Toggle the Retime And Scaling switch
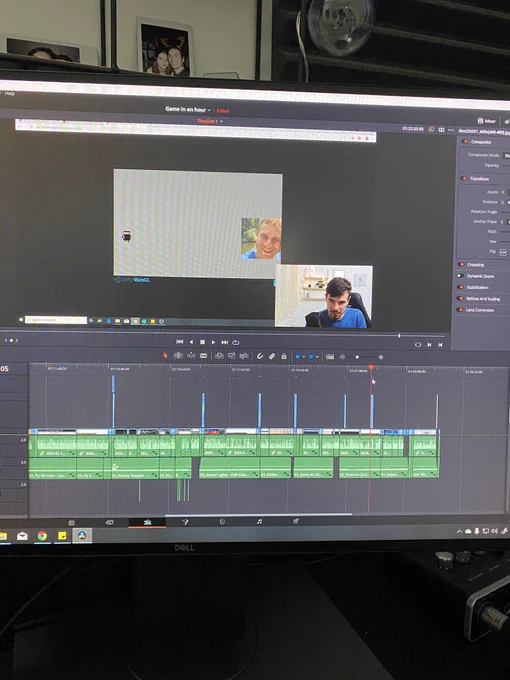Viewport: 510px width, 680px height. 460,298
